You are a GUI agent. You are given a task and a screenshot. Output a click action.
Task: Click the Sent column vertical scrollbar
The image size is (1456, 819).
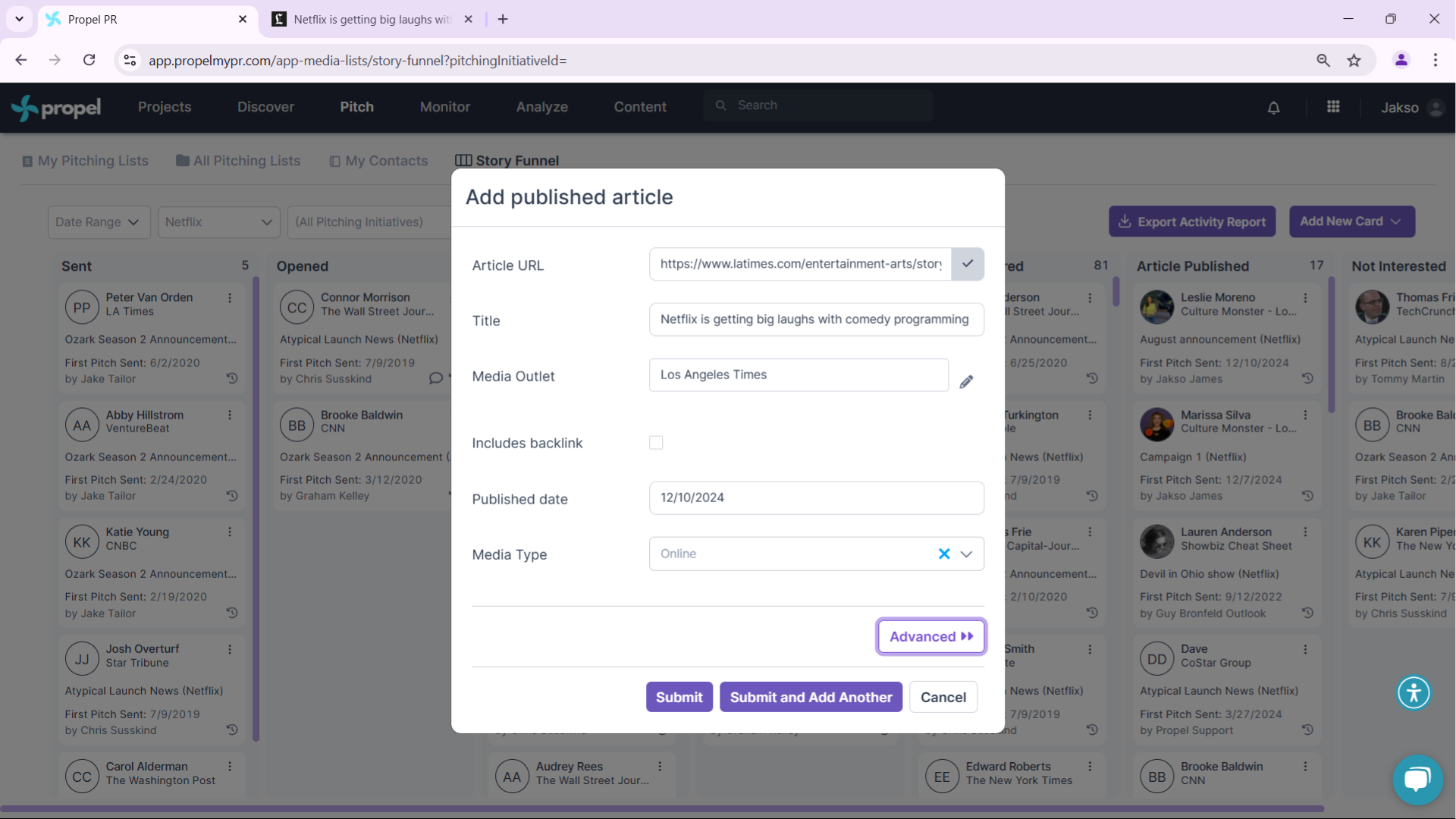click(x=256, y=508)
